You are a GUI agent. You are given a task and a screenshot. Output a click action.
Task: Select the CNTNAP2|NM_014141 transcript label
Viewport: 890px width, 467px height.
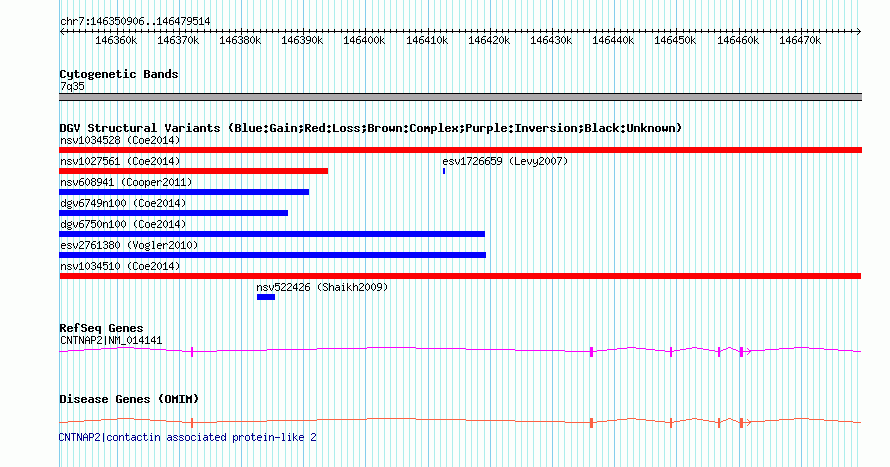[x=111, y=341]
